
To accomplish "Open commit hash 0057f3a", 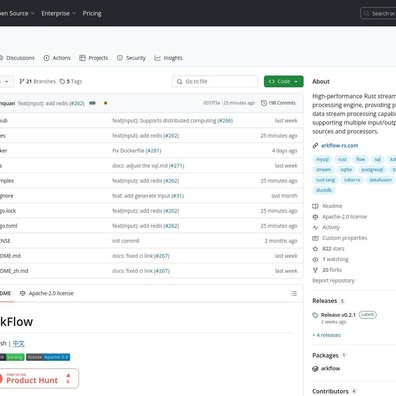I will pyautogui.click(x=211, y=103).
